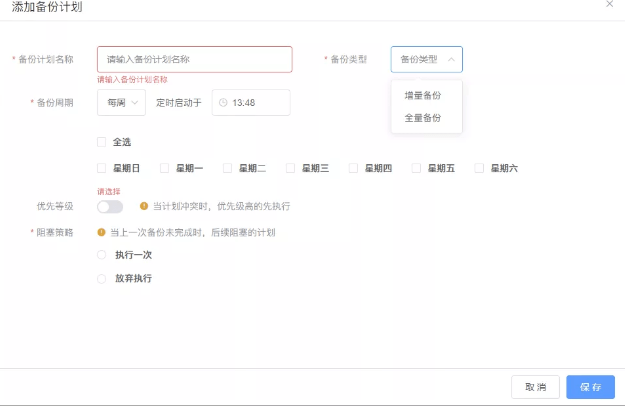Click the info icon beside blocking strategy hint
This screenshot has height=406, width=625.
pos(101,232)
